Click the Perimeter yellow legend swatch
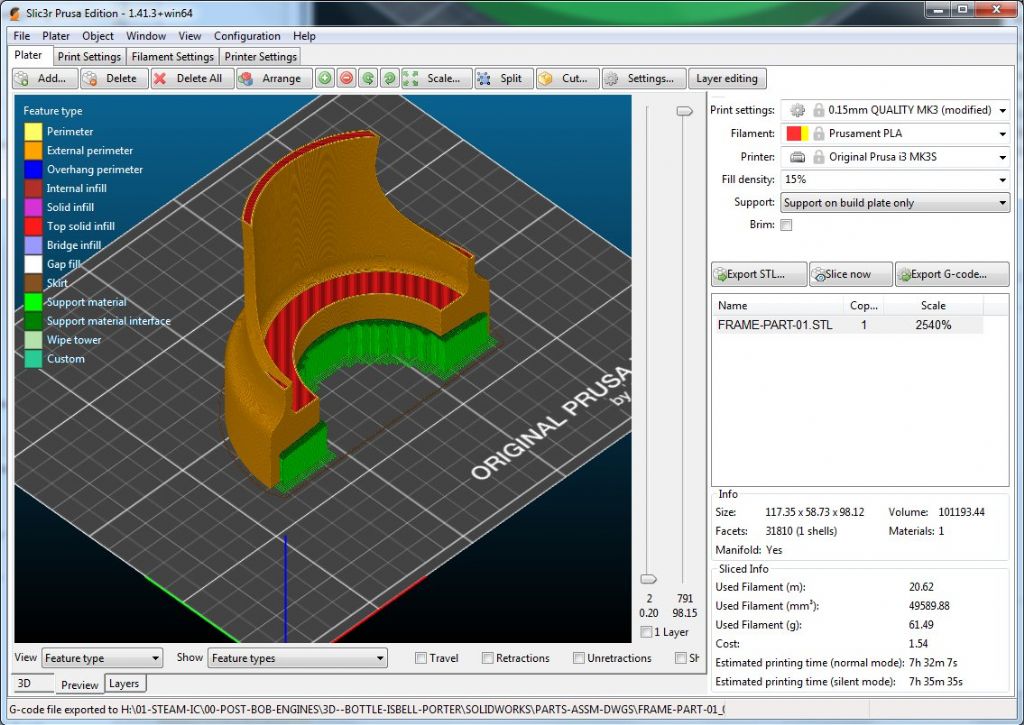1024x725 pixels. pyautogui.click(x=33, y=131)
